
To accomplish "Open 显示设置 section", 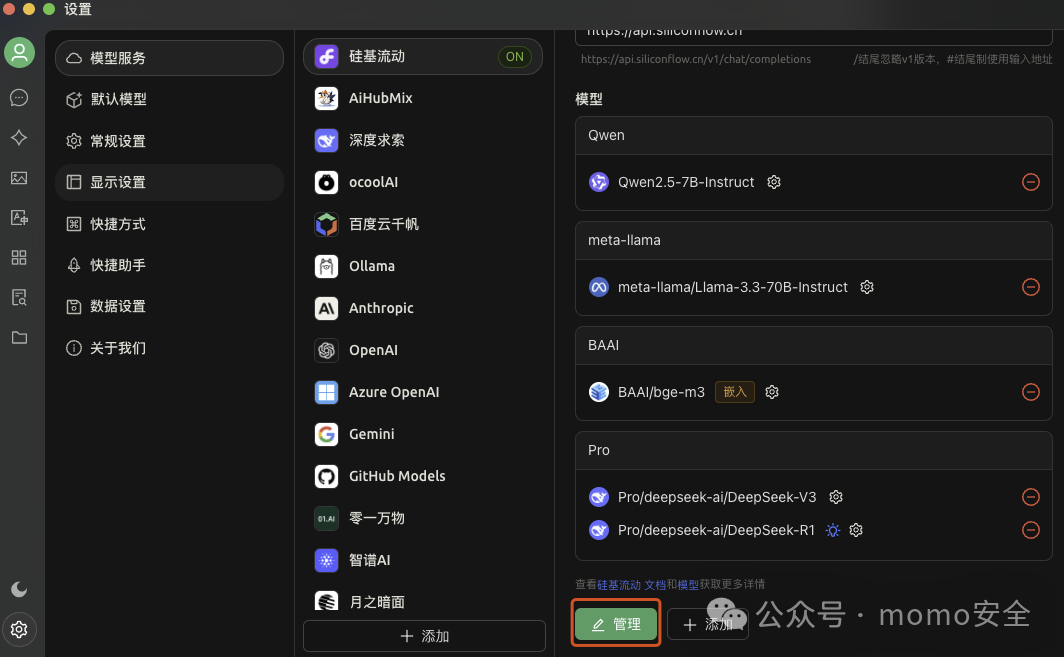I will tap(169, 182).
